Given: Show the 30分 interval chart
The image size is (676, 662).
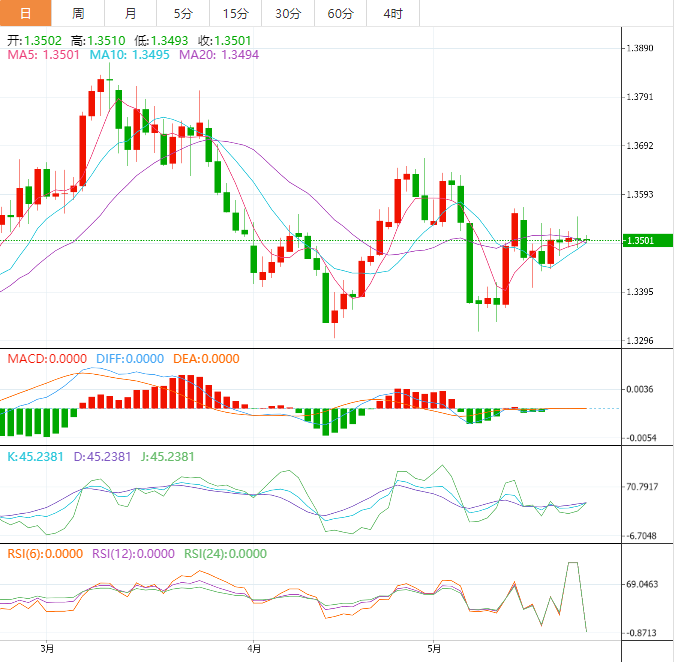Looking at the screenshot, I should [287, 13].
